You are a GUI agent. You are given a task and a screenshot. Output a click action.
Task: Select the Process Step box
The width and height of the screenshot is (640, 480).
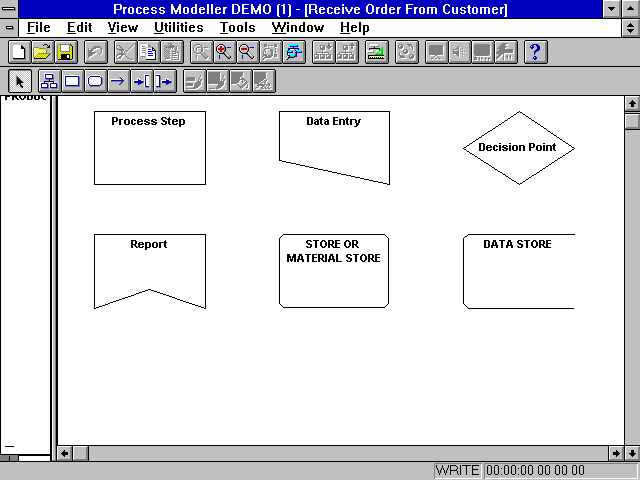(x=149, y=148)
